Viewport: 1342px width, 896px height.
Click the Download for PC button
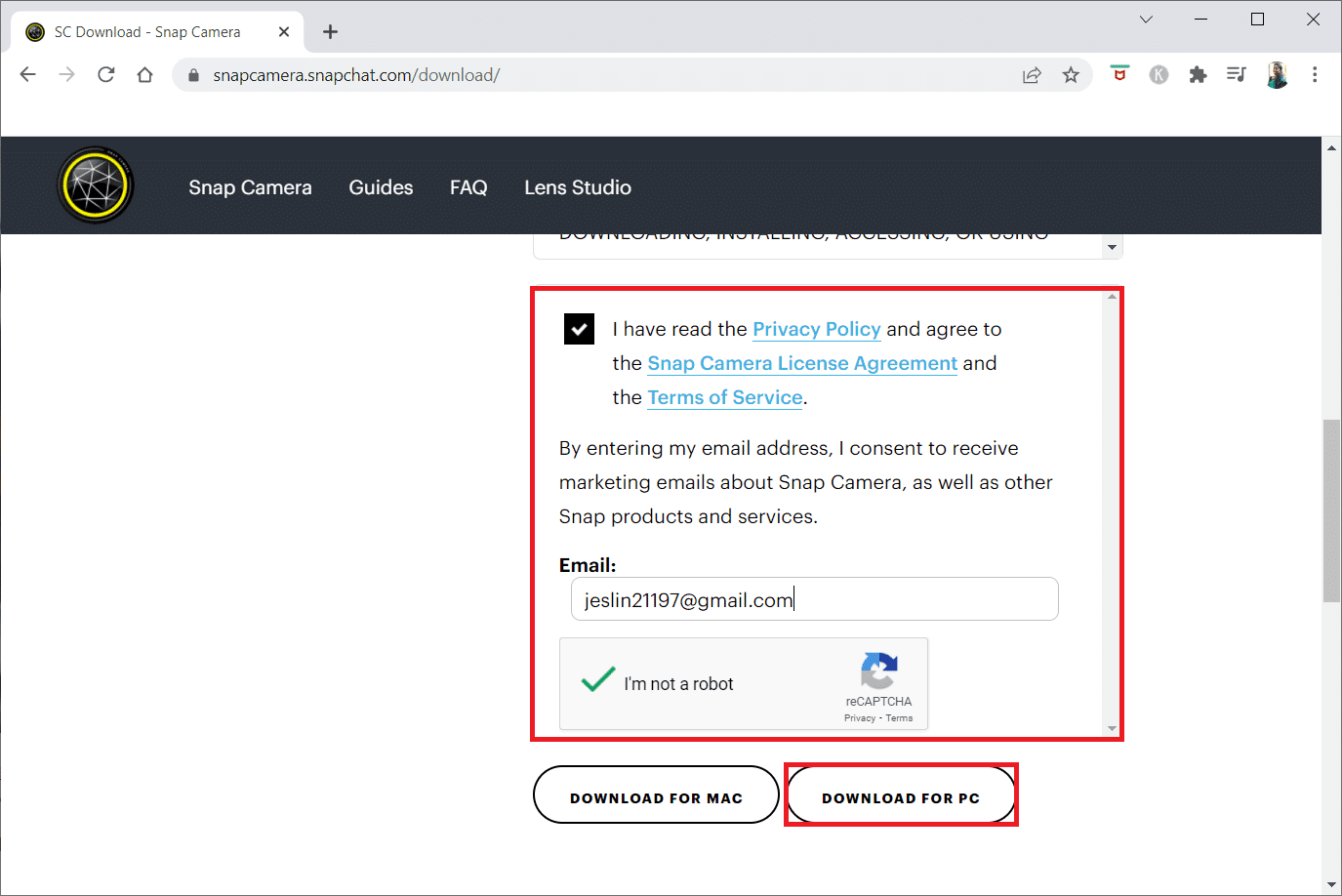900,796
